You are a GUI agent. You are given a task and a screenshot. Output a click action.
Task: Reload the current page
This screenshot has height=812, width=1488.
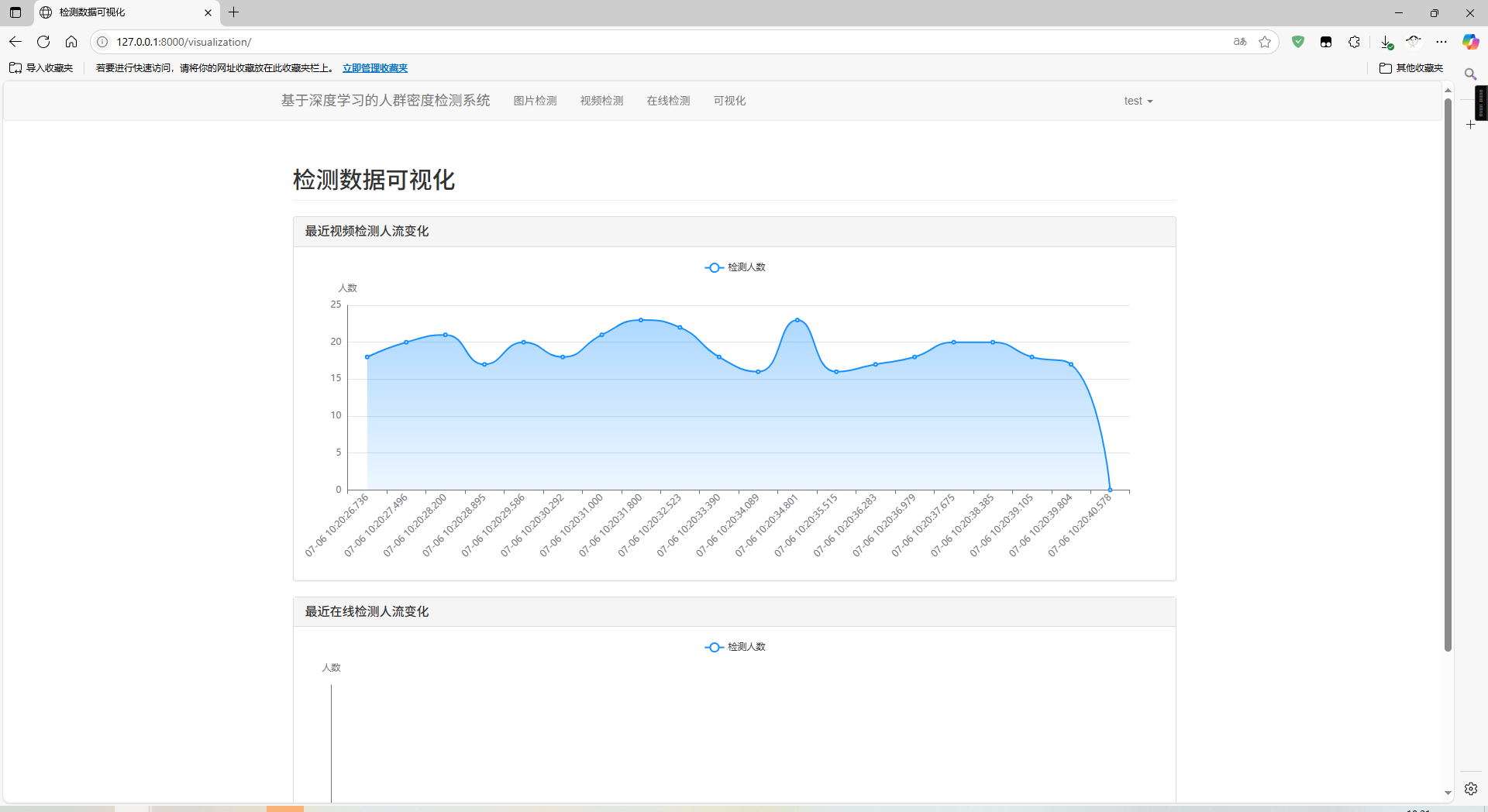click(43, 42)
